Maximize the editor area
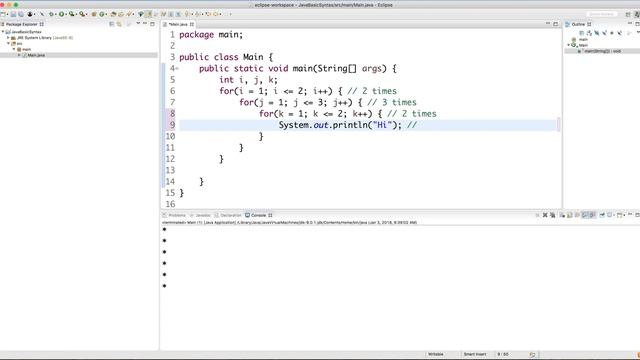 [556, 24]
